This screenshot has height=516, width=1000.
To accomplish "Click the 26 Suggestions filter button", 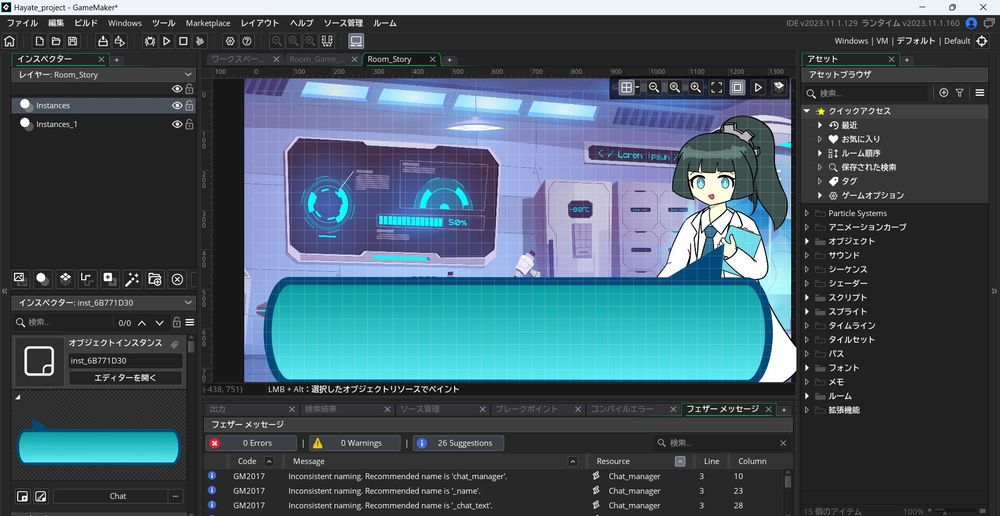I will tap(458, 443).
